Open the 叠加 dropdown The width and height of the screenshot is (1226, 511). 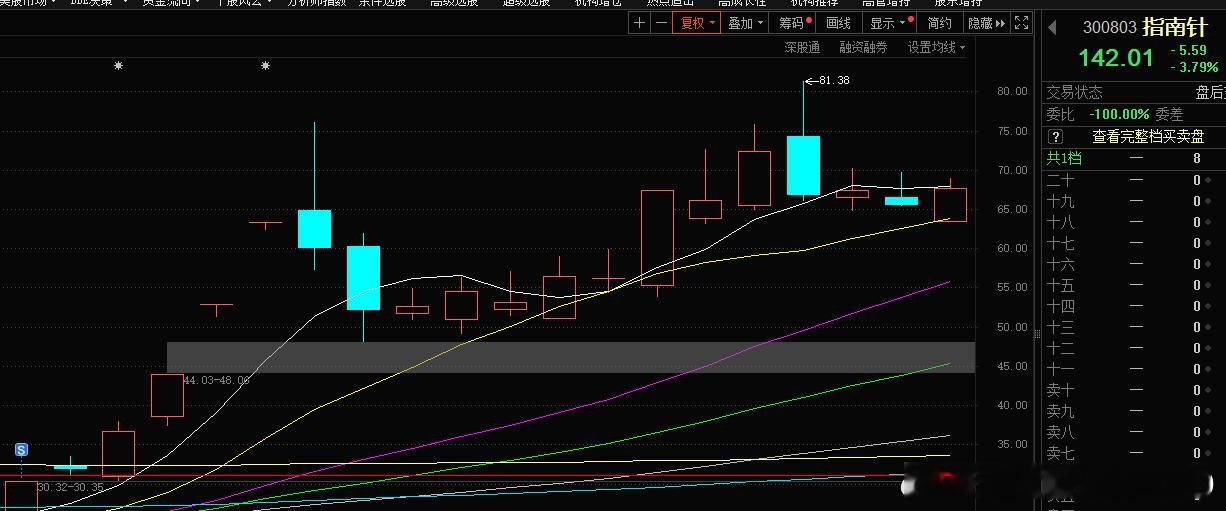click(x=745, y=23)
